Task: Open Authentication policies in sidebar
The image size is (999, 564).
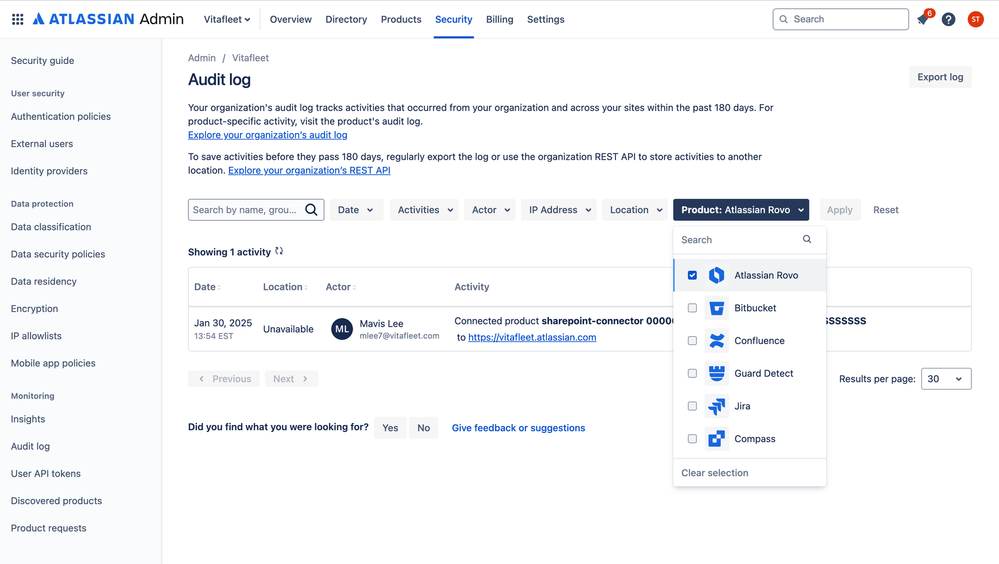Action: click(61, 117)
